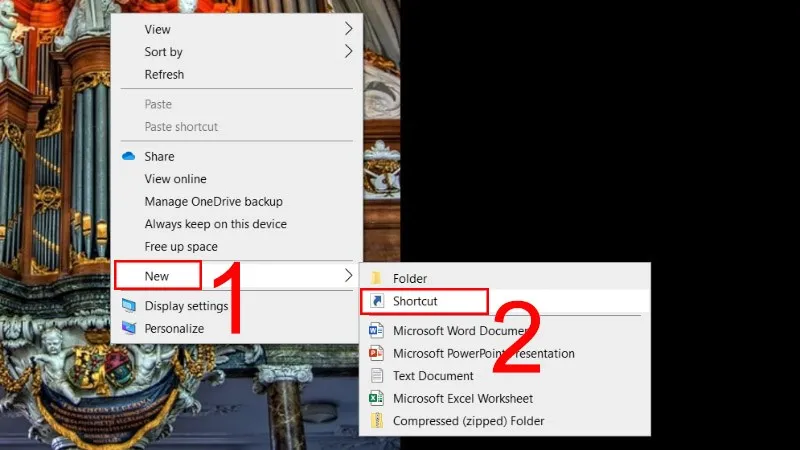Create a new Microsoft Word Document
800x450 pixels.
click(505, 331)
